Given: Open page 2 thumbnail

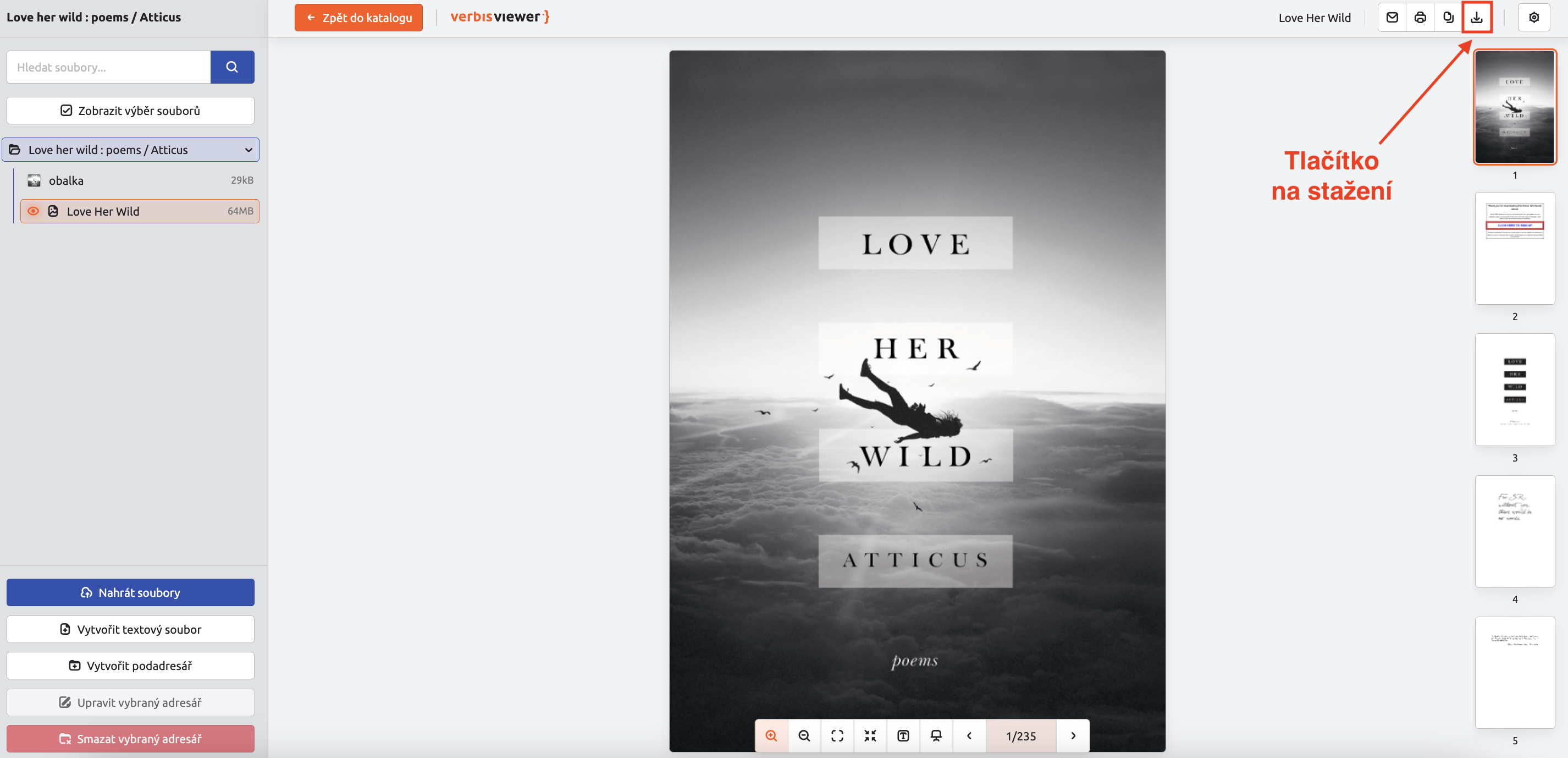Looking at the screenshot, I should pos(1515,249).
